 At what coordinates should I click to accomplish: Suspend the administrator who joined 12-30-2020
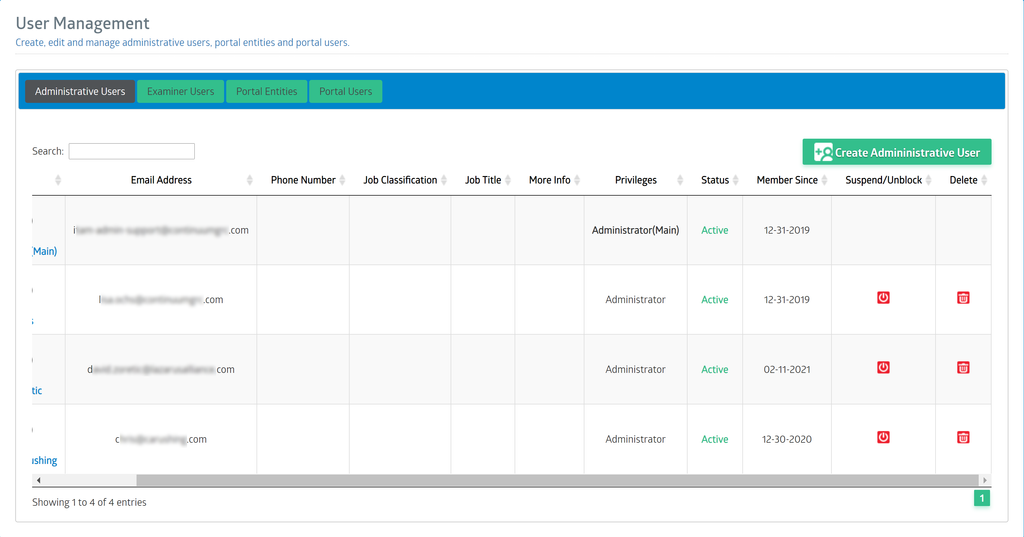coord(883,438)
